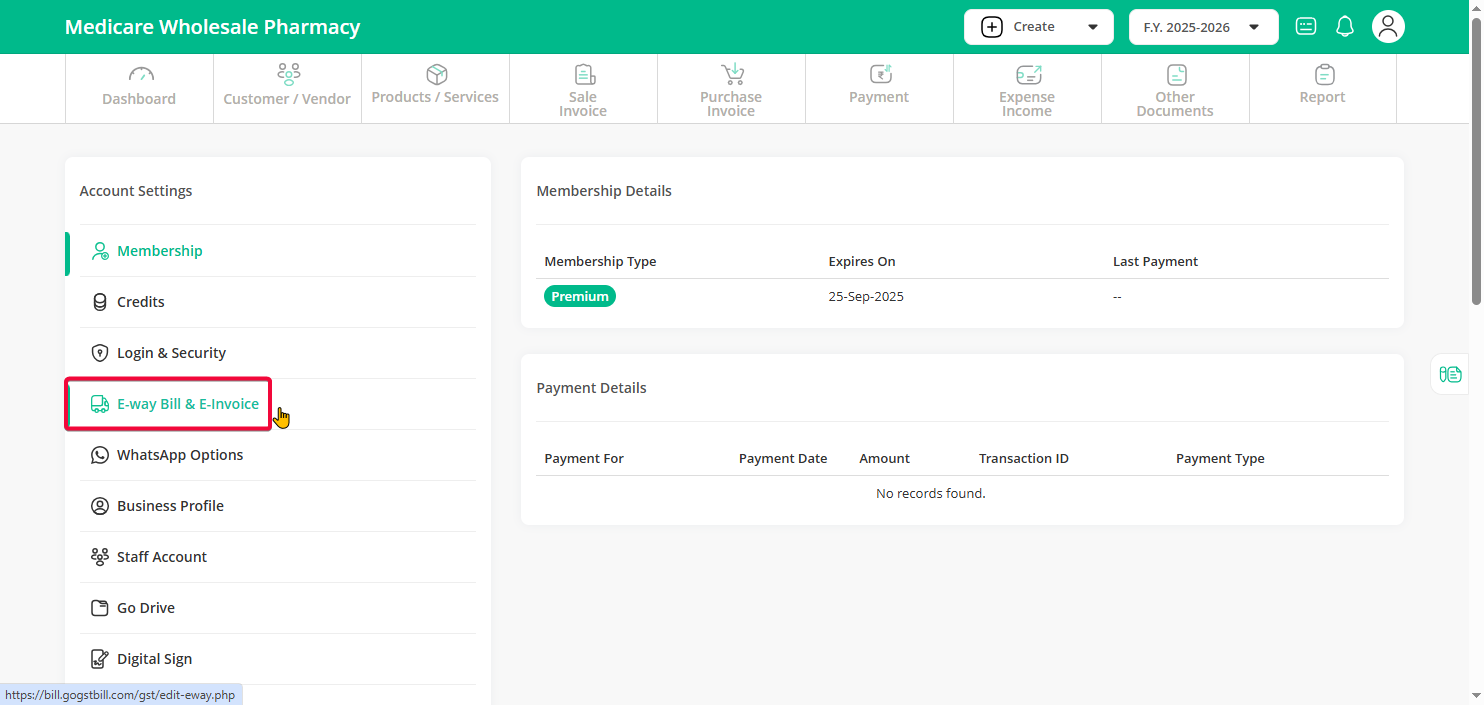
Task: Click the user profile avatar icon
Action: pos(1388,27)
